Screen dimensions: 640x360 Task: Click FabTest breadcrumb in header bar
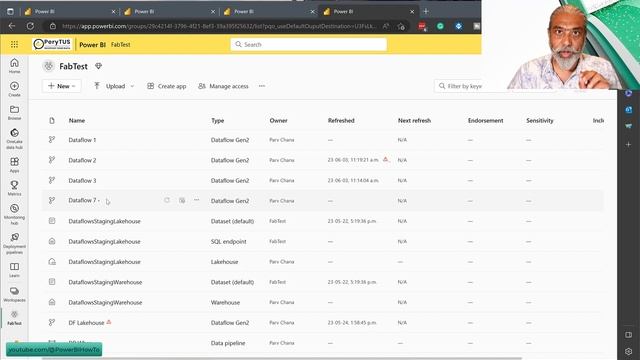pyautogui.click(x=120, y=44)
